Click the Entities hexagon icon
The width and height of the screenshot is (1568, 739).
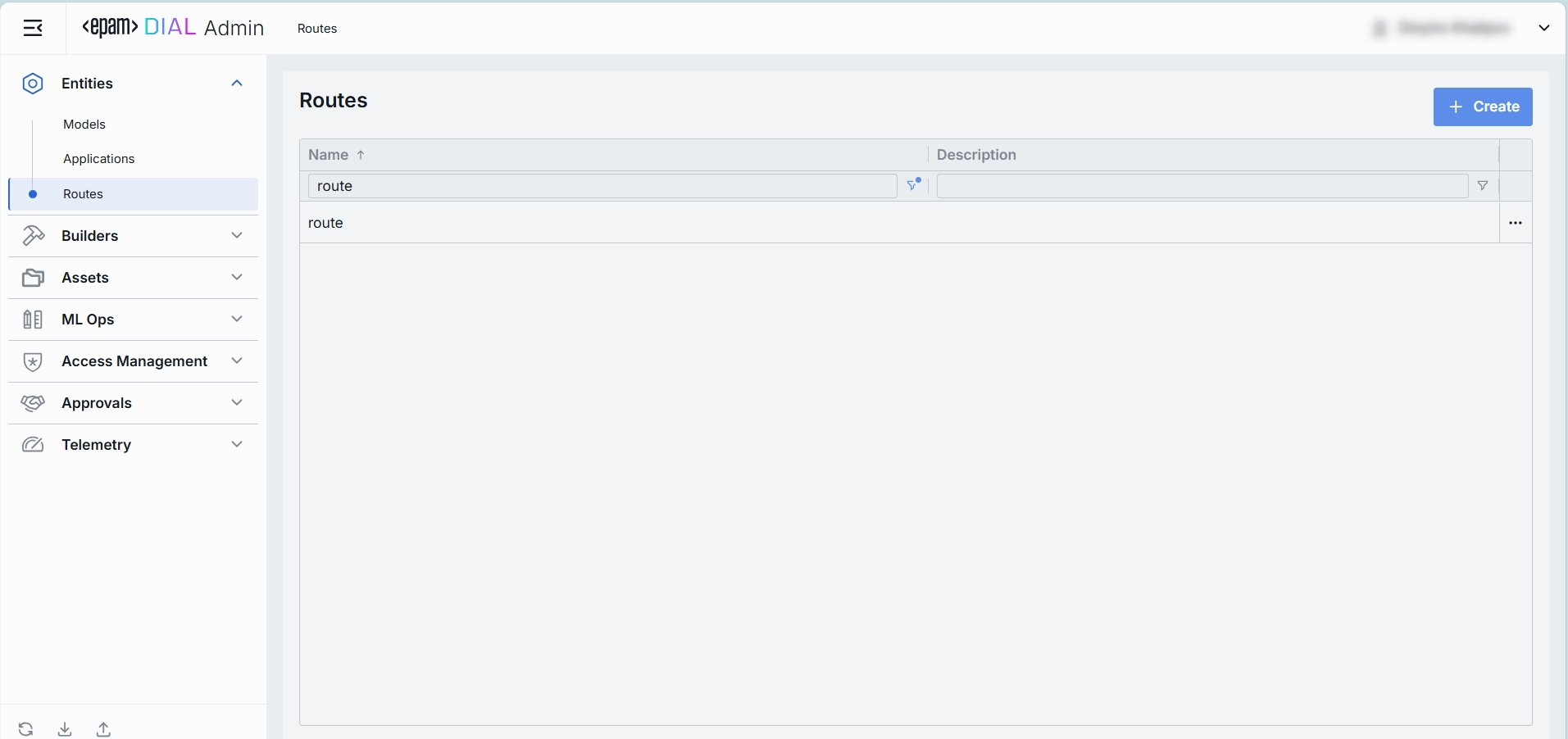pyautogui.click(x=33, y=84)
